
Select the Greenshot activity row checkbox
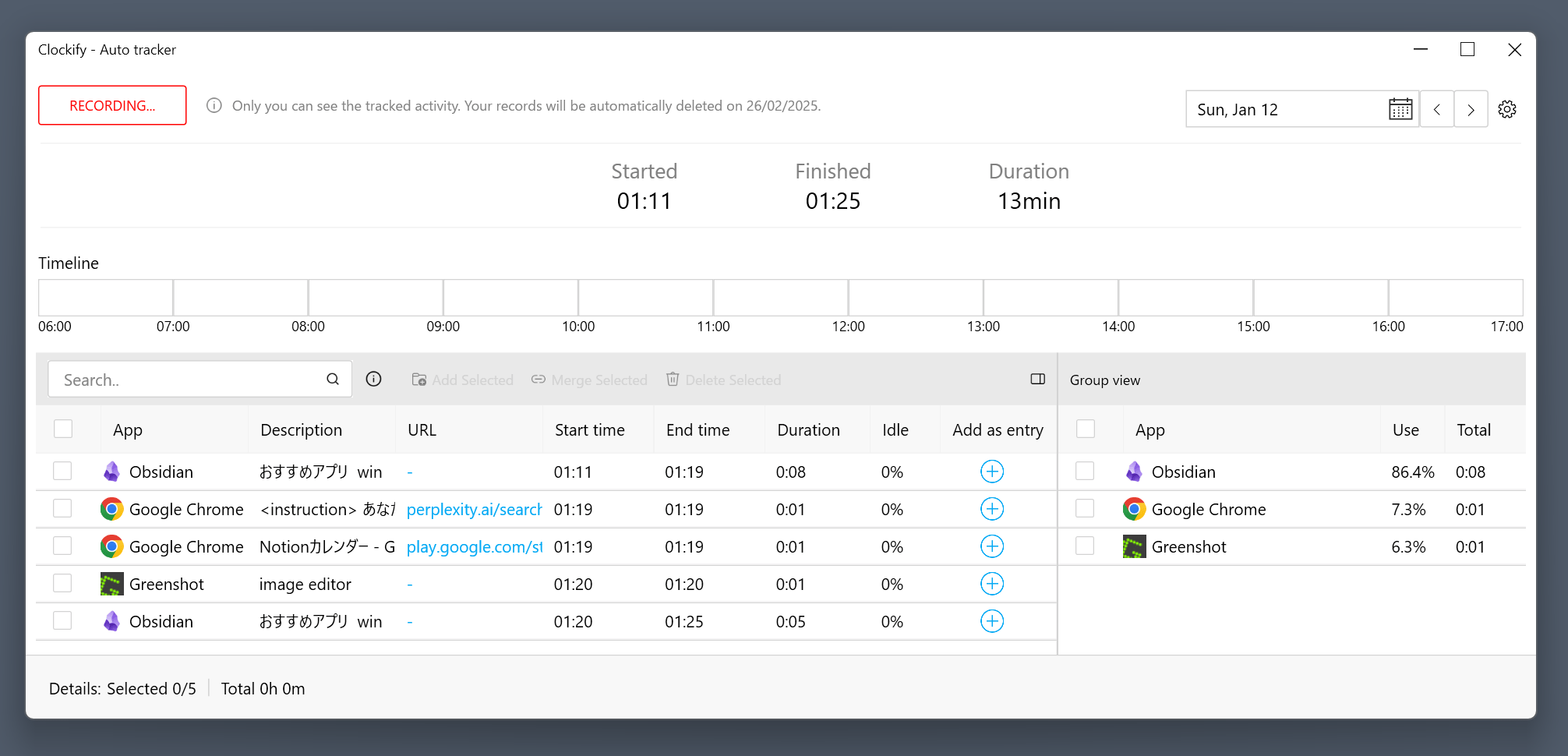point(63,584)
